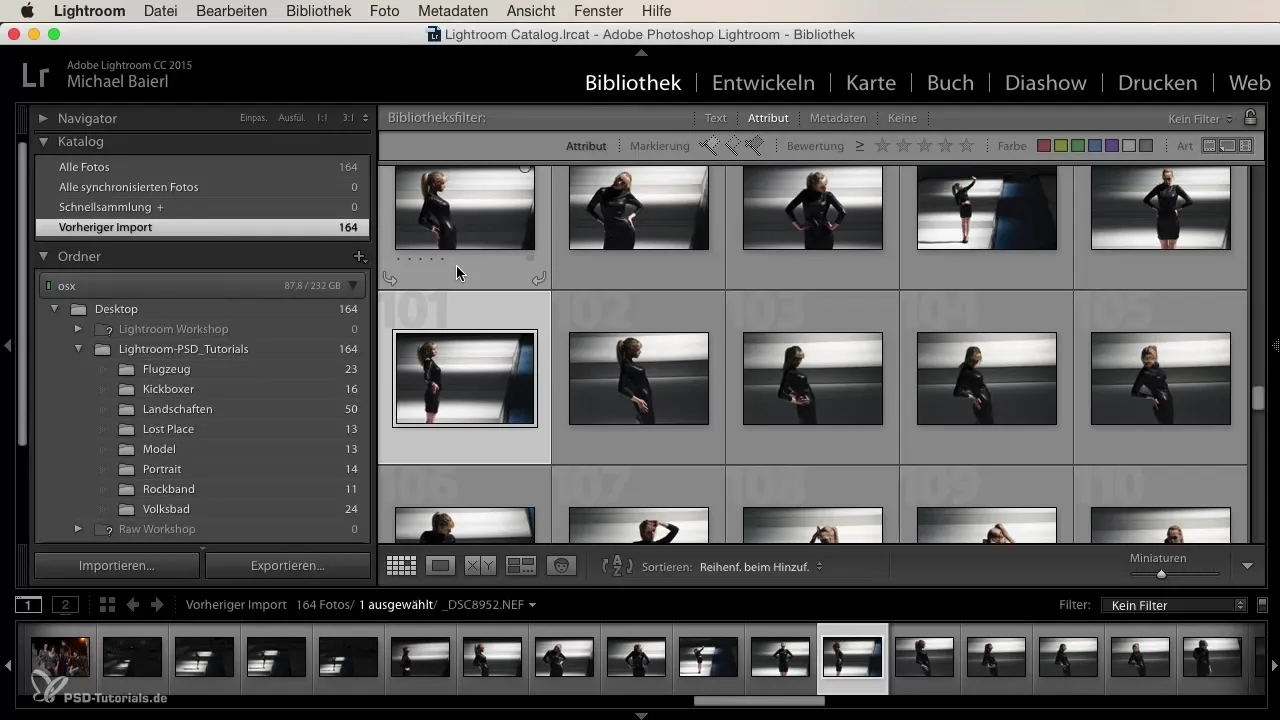Open the Apple menu

click(27, 11)
